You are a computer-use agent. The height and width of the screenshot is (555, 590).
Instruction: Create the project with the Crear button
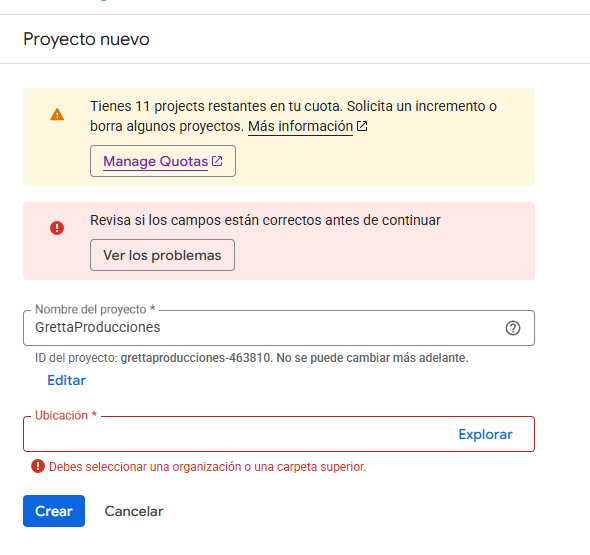(x=54, y=511)
